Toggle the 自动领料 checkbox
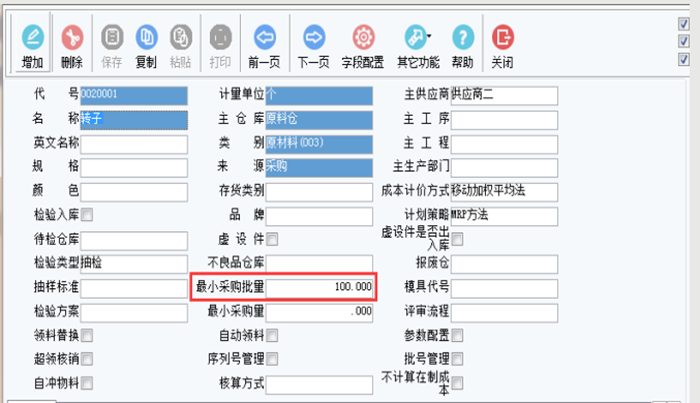This screenshot has height=403, width=700. coord(272,334)
